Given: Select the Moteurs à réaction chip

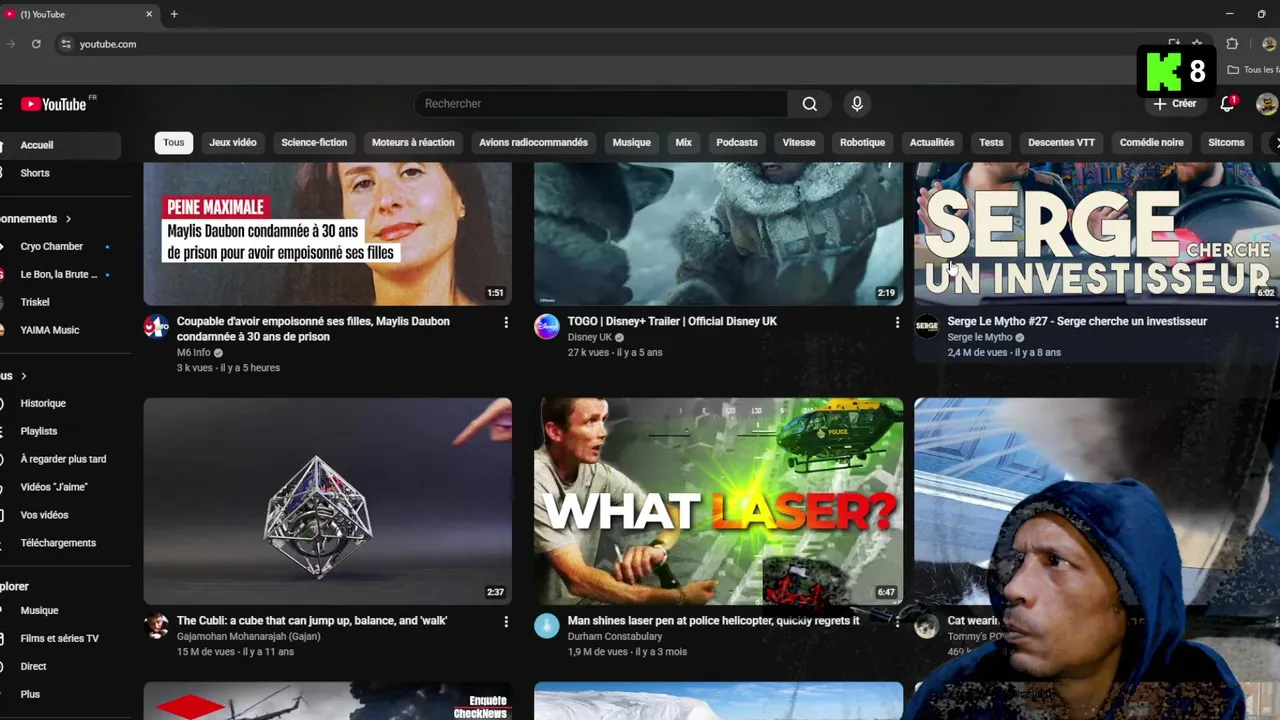Looking at the screenshot, I should point(413,142).
